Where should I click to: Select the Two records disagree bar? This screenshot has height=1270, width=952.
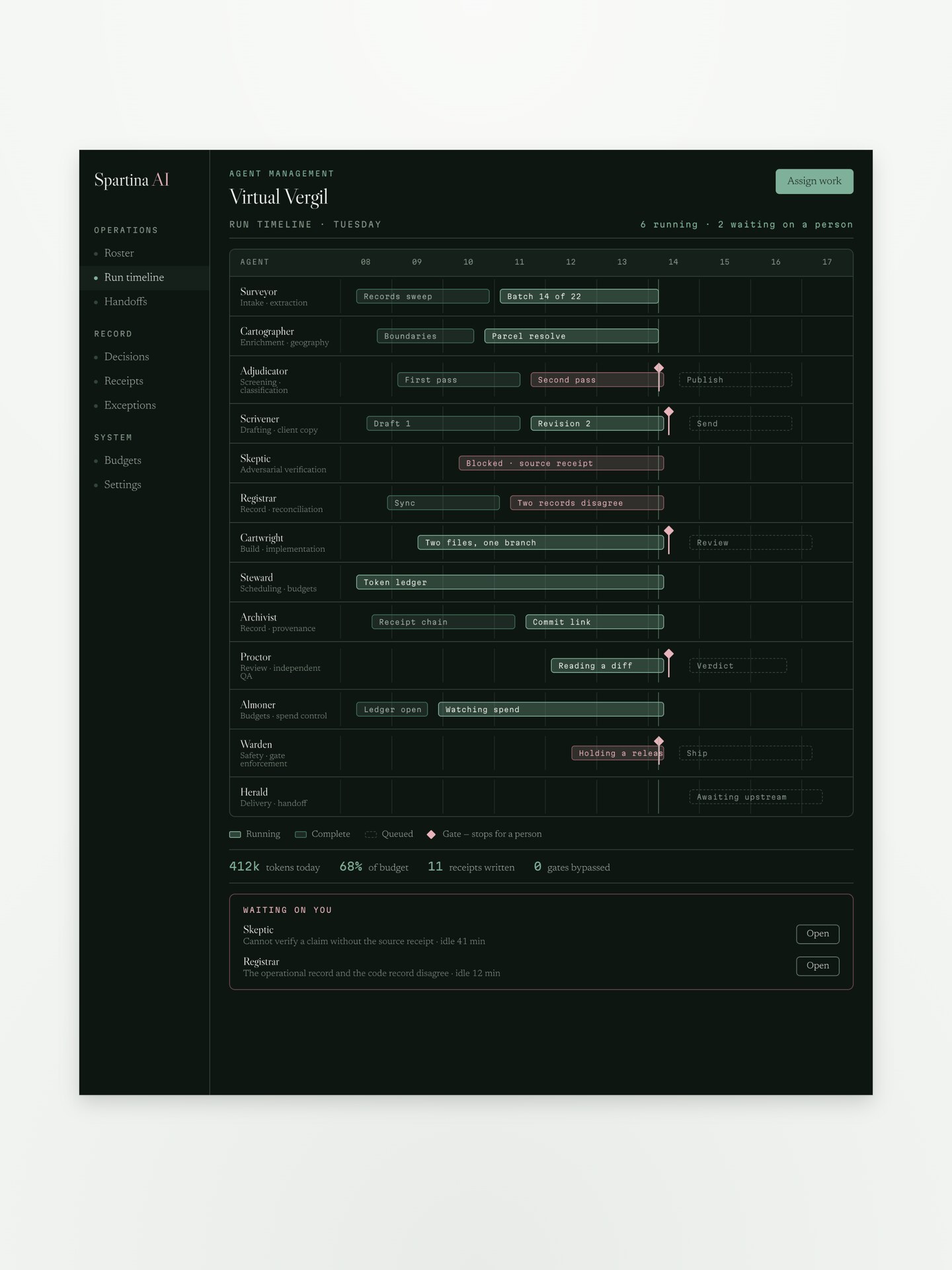(x=587, y=503)
